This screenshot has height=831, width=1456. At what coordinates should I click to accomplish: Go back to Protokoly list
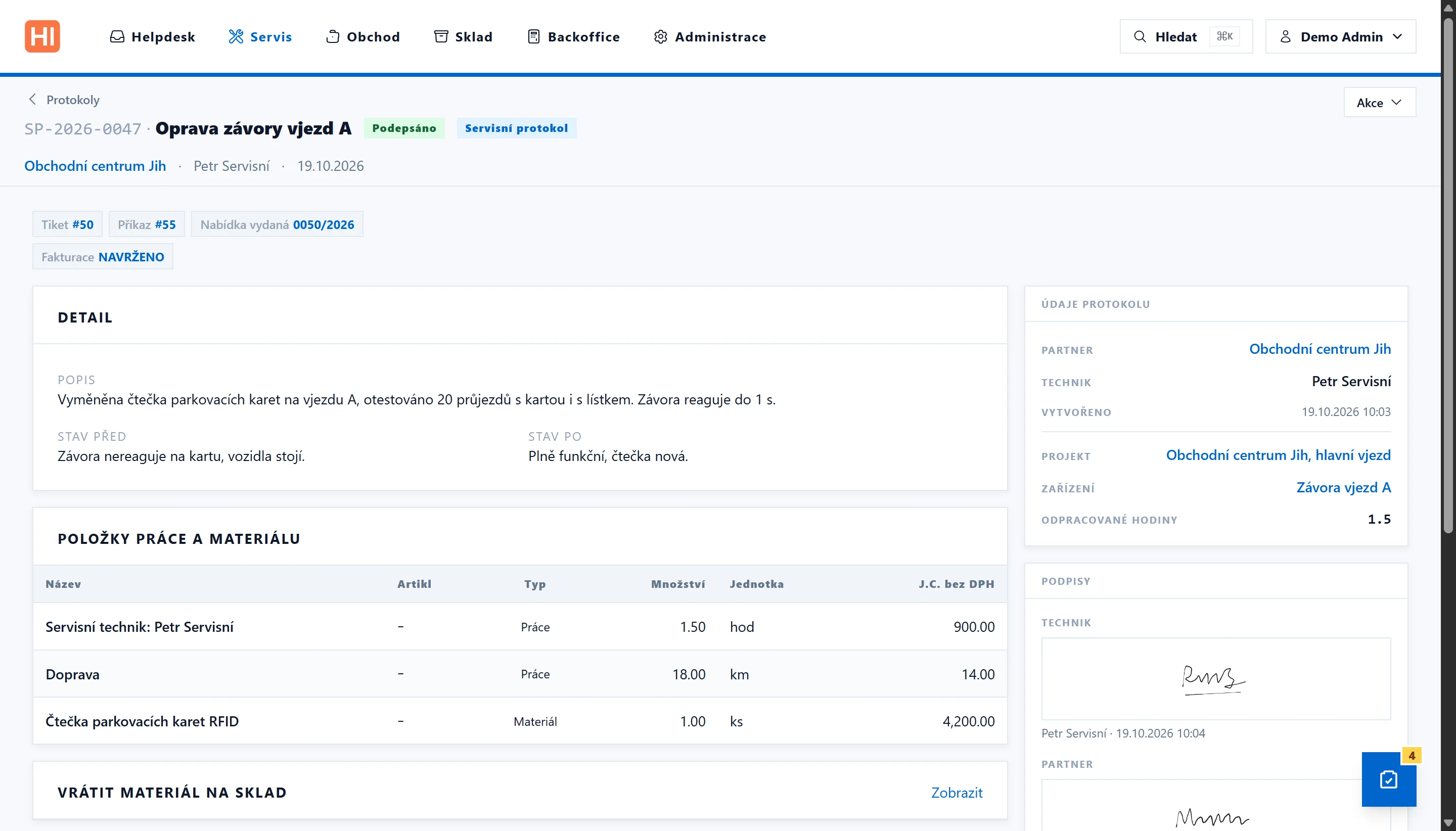[x=72, y=100]
